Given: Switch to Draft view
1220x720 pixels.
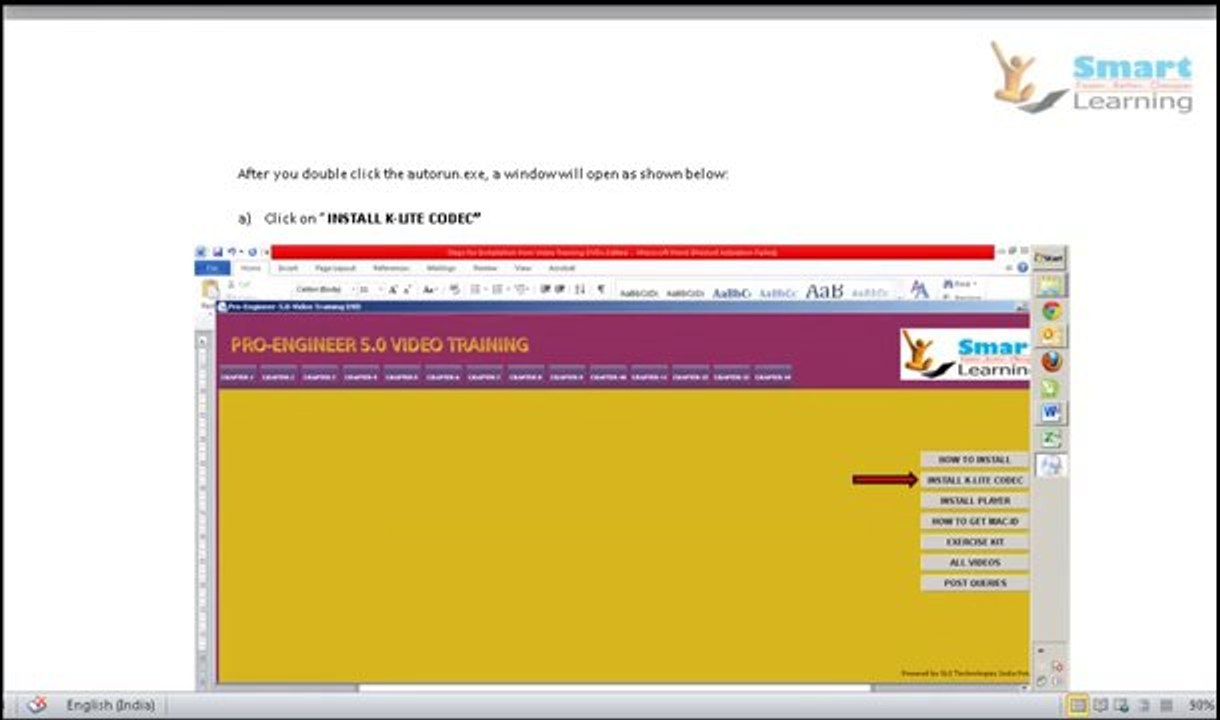Looking at the screenshot, I should point(1166,706).
